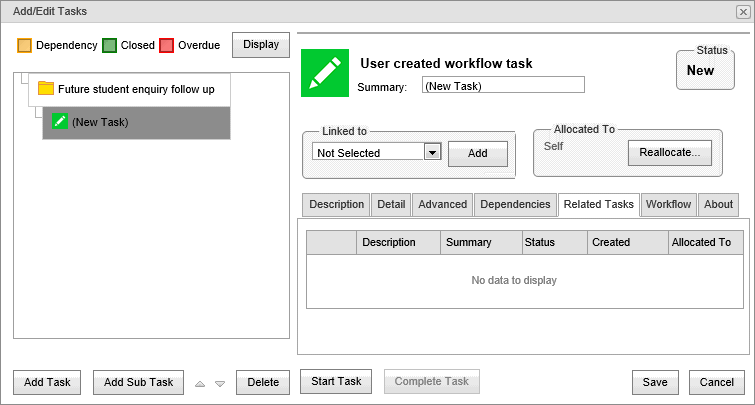Show the About tab
Image resolution: width=755 pixels, height=405 pixels.
point(718,205)
